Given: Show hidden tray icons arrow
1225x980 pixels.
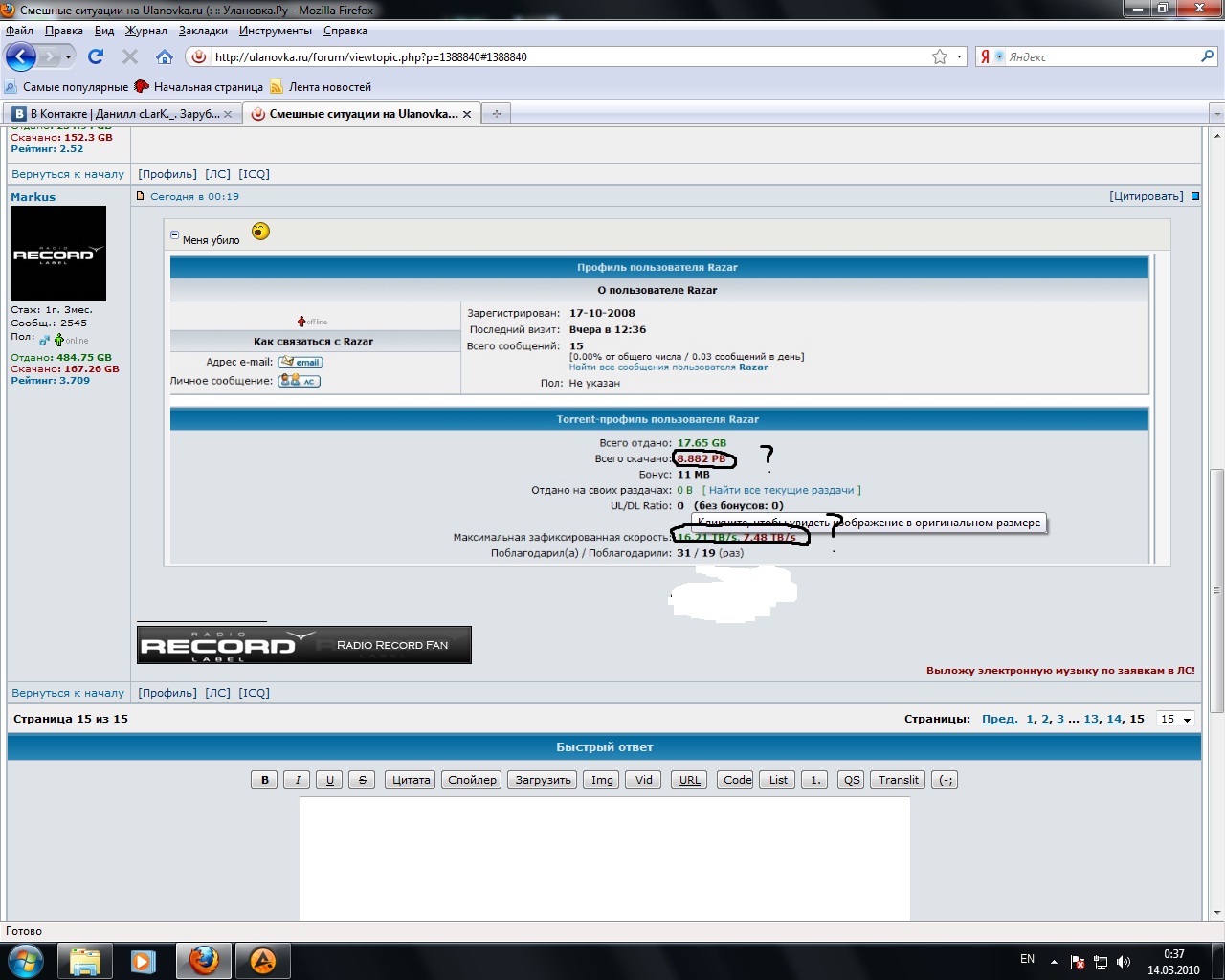Looking at the screenshot, I should point(1054,962).
